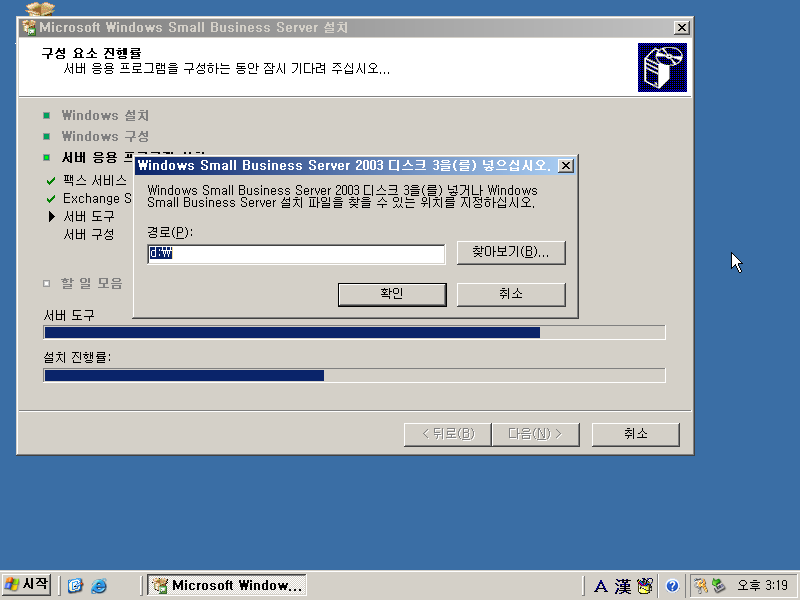Click the first system tray icon
Viewport: 800px width, 600px height.
click(701, 585)
